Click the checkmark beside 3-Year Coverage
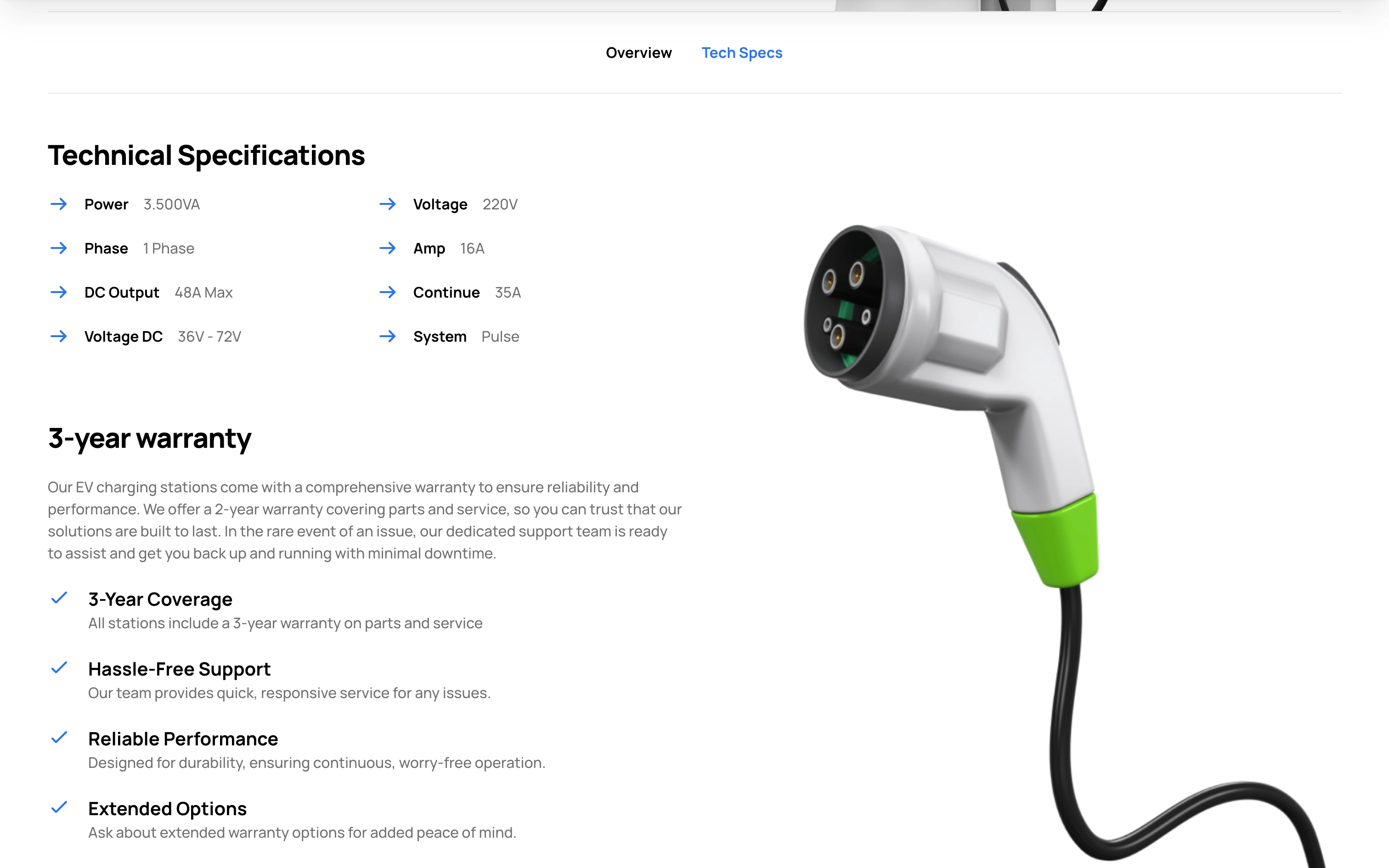Screen dimensions: 1389x868 (x=59, y=597)
